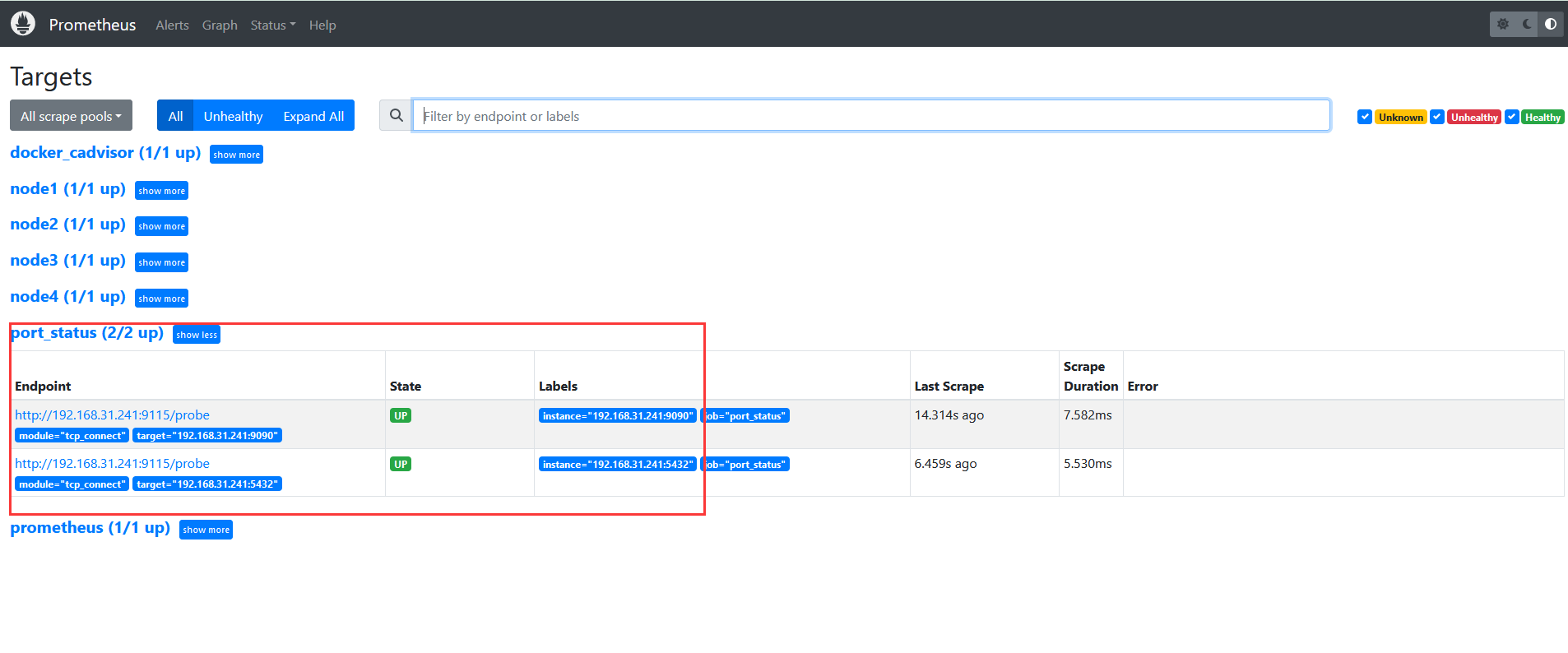Viewport: 1568px width, 653px height.
Task: Open the All scrape pools dropdown
Action: [71, 116]
